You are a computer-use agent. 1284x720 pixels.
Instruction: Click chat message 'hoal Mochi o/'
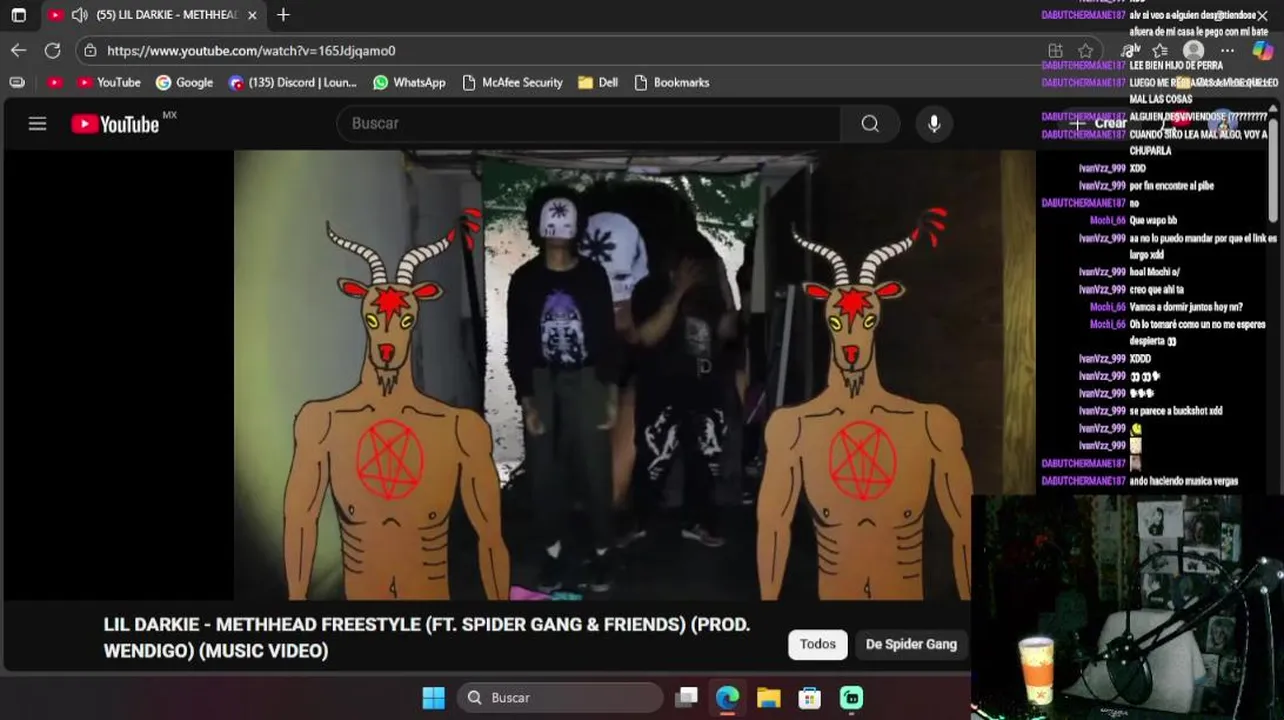pyautogui.click(x=1155, y=272)
